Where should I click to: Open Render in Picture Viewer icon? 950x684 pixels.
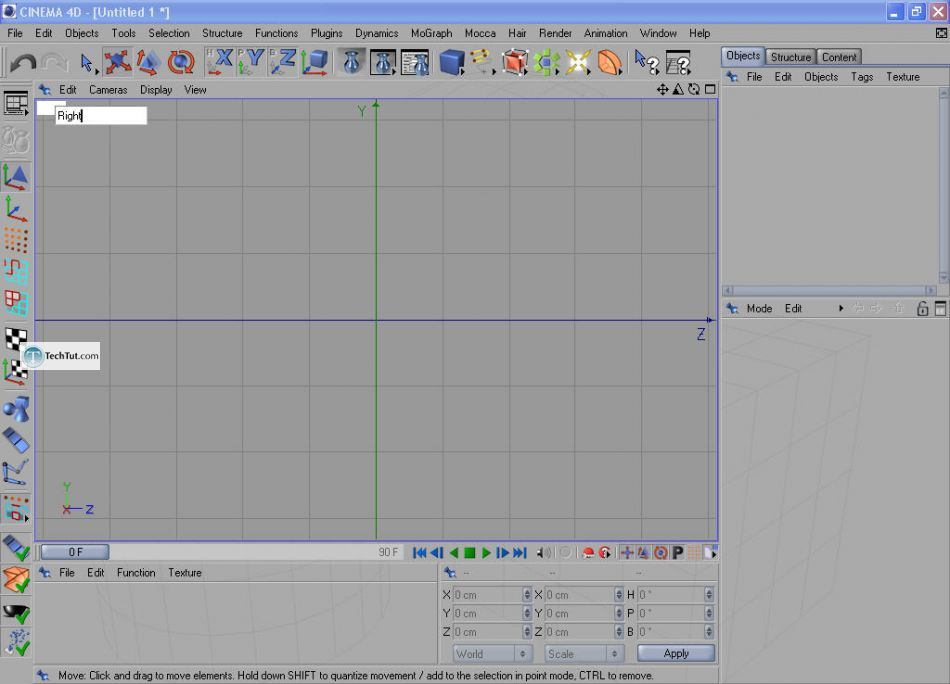383,62
